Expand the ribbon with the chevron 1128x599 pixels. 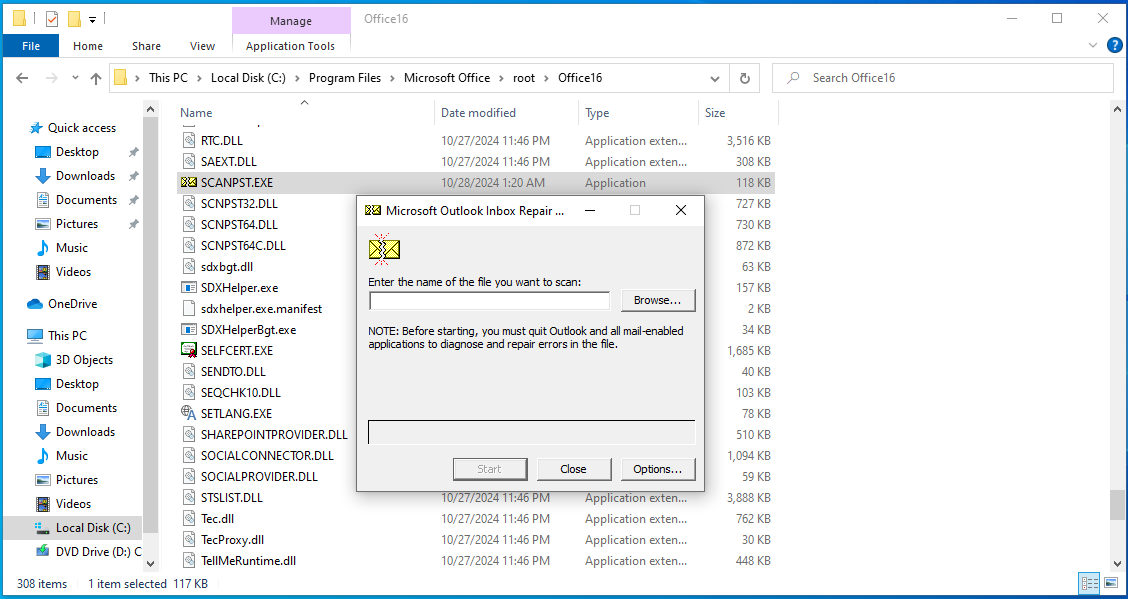click(x=1093, y=45)
